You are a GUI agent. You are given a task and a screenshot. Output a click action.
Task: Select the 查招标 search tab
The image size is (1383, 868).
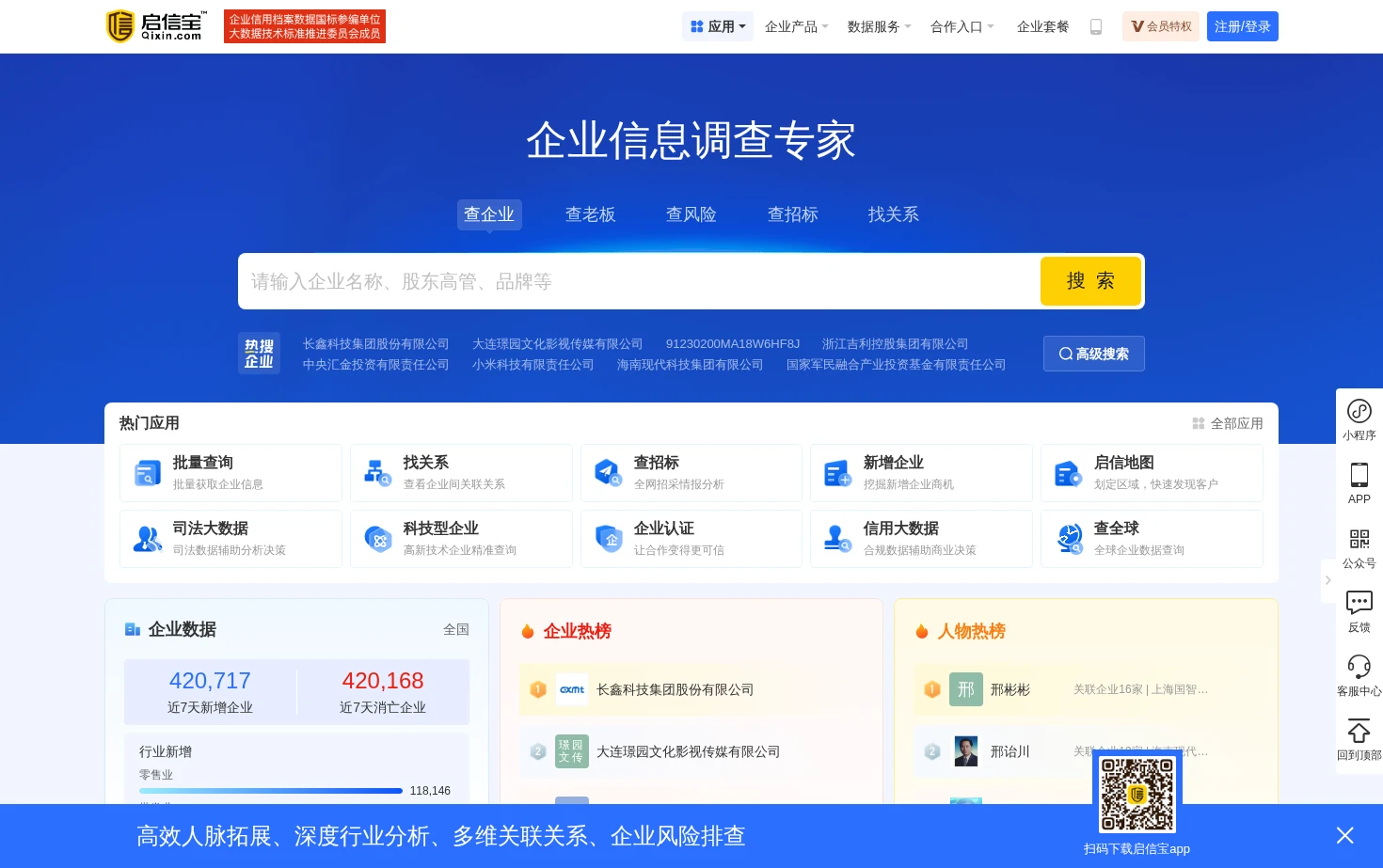pos(793,214)
